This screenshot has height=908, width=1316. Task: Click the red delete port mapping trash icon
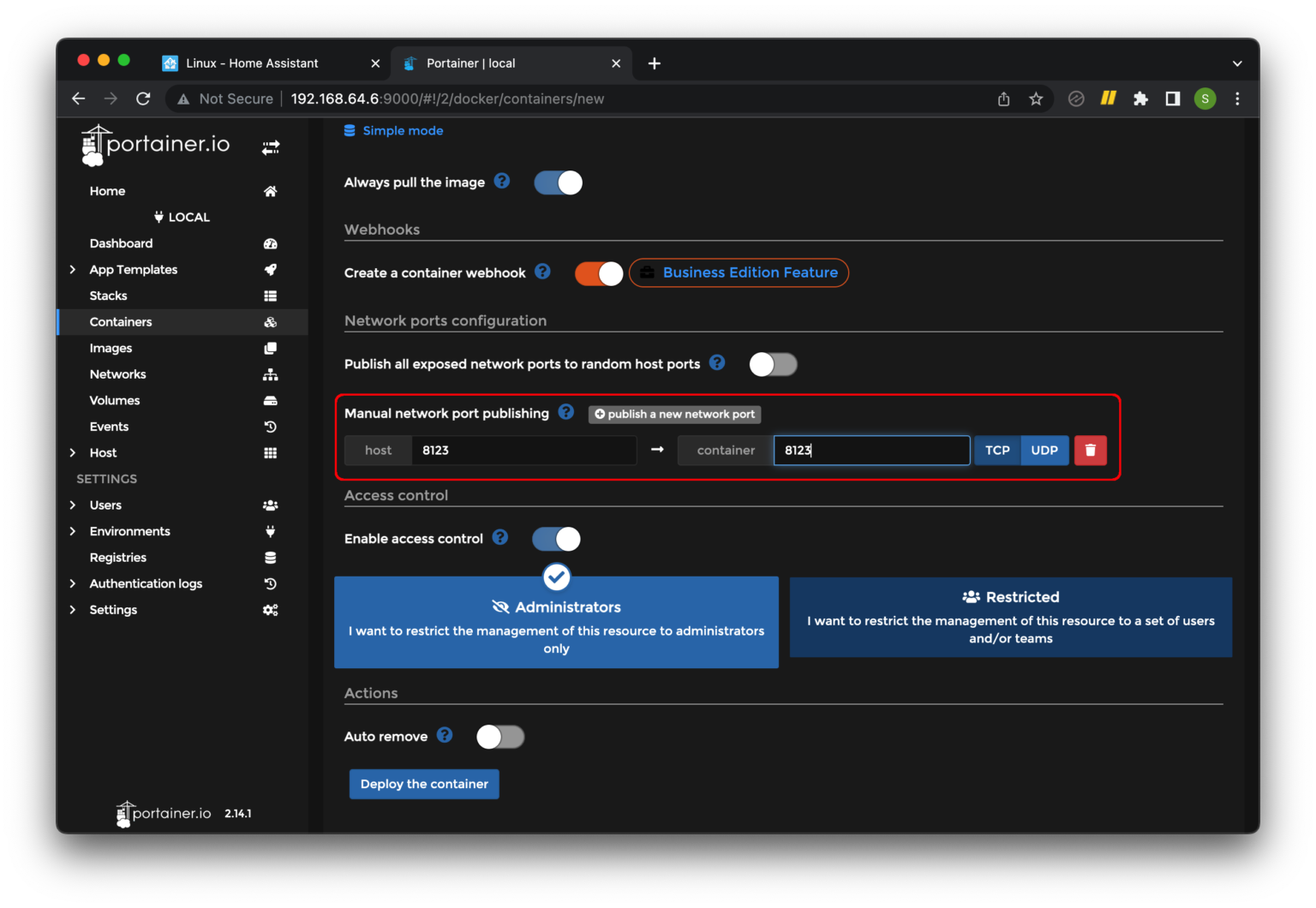tap(1090, 451)
